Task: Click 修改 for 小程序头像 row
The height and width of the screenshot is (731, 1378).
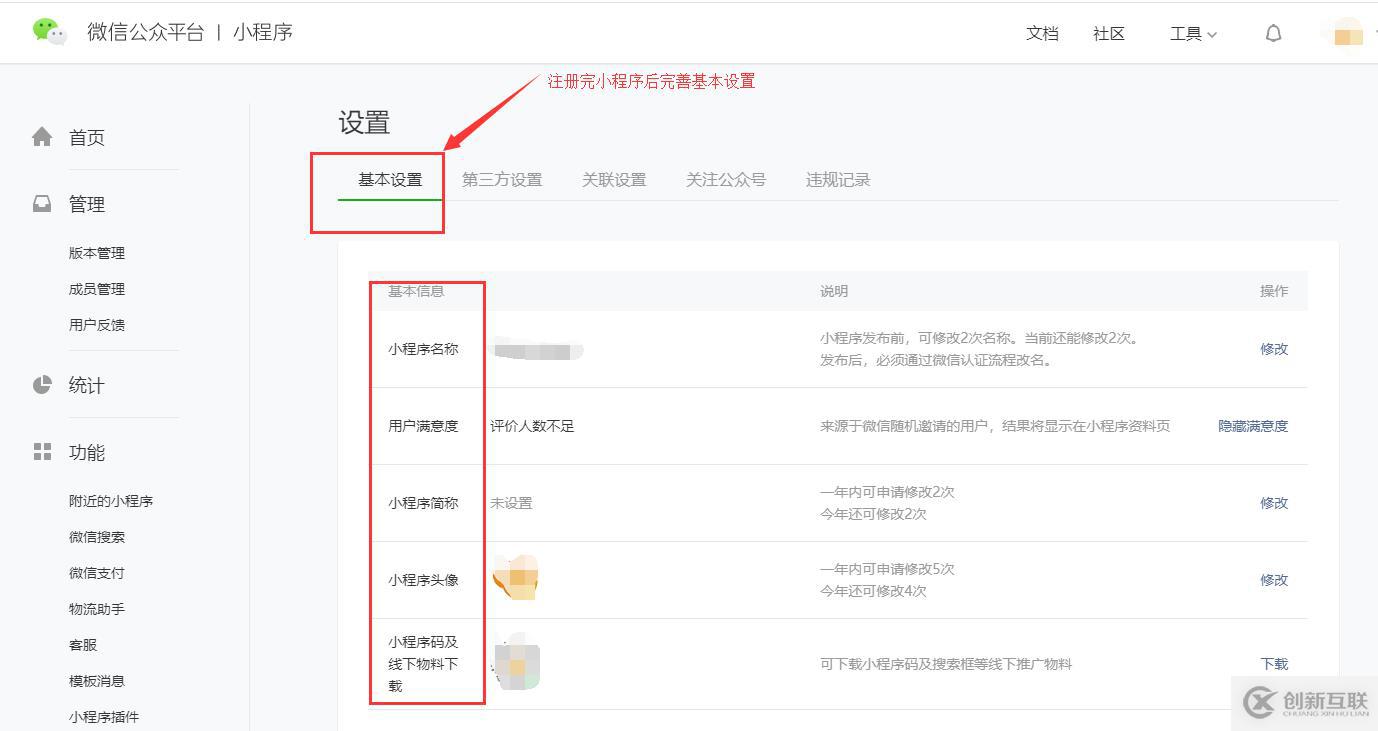Action: point(1274,580)
